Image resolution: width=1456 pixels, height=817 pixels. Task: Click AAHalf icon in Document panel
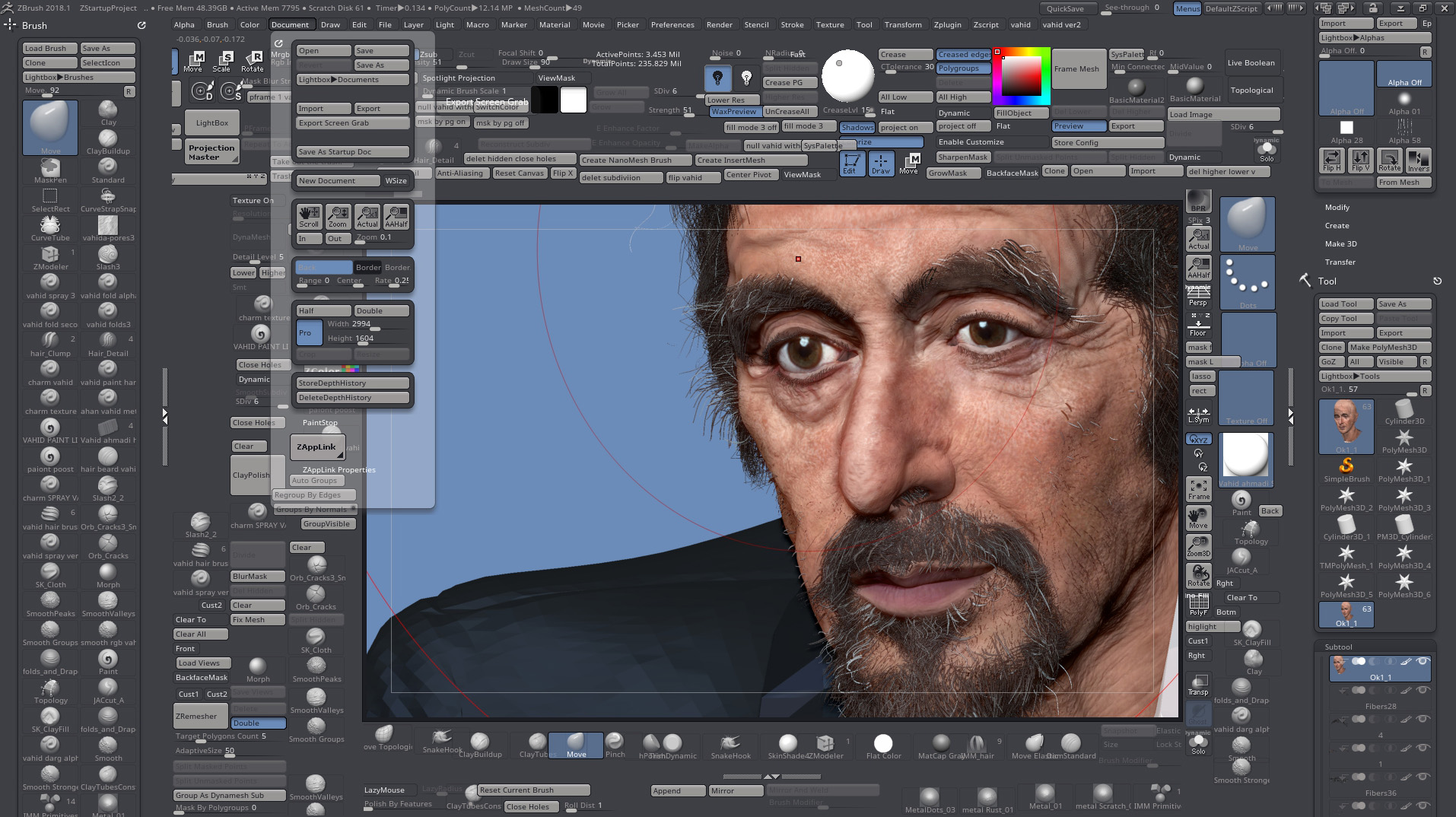tap(396, 217)
